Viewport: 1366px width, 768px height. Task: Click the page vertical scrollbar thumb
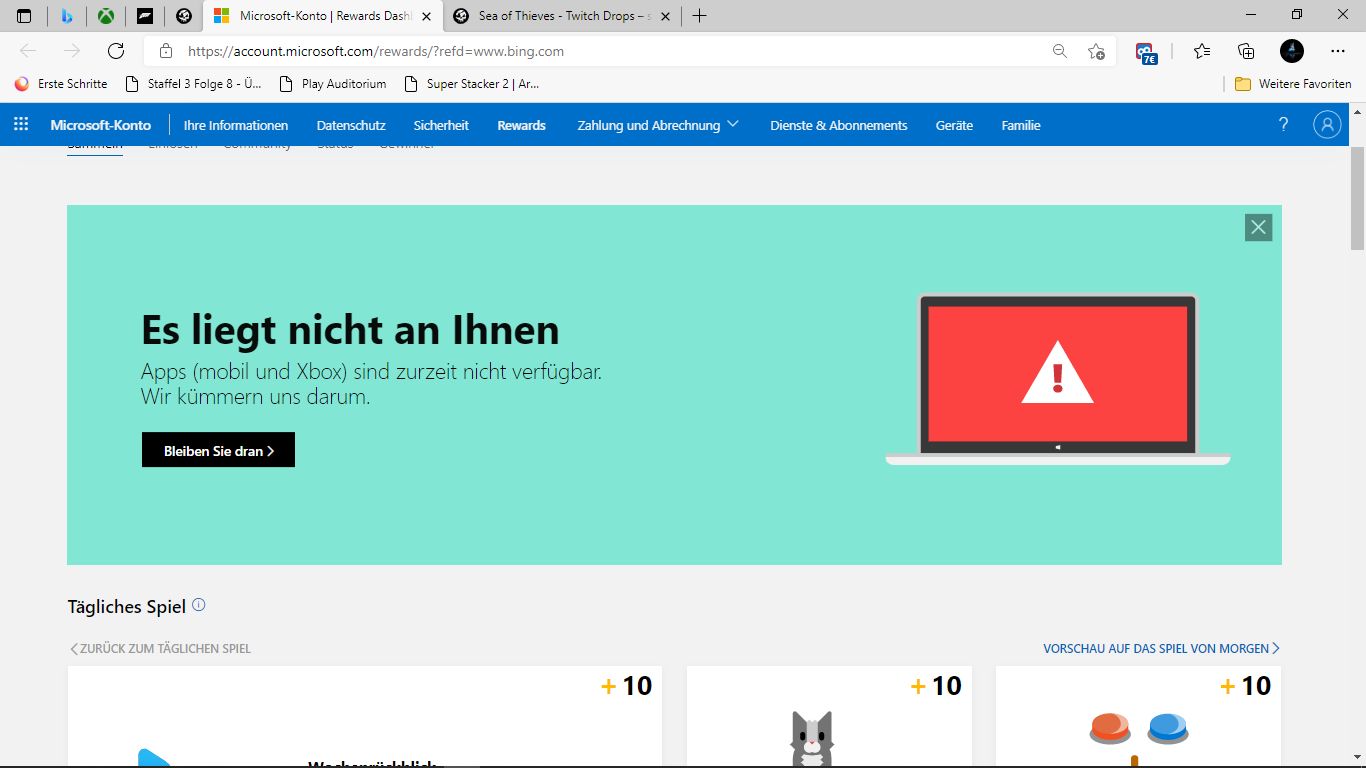(1357, 199)
